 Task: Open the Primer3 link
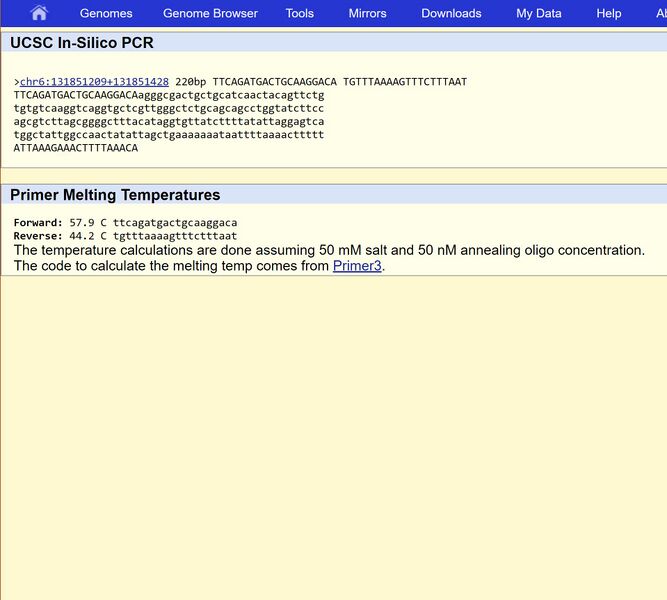click(x=358, y=266)
